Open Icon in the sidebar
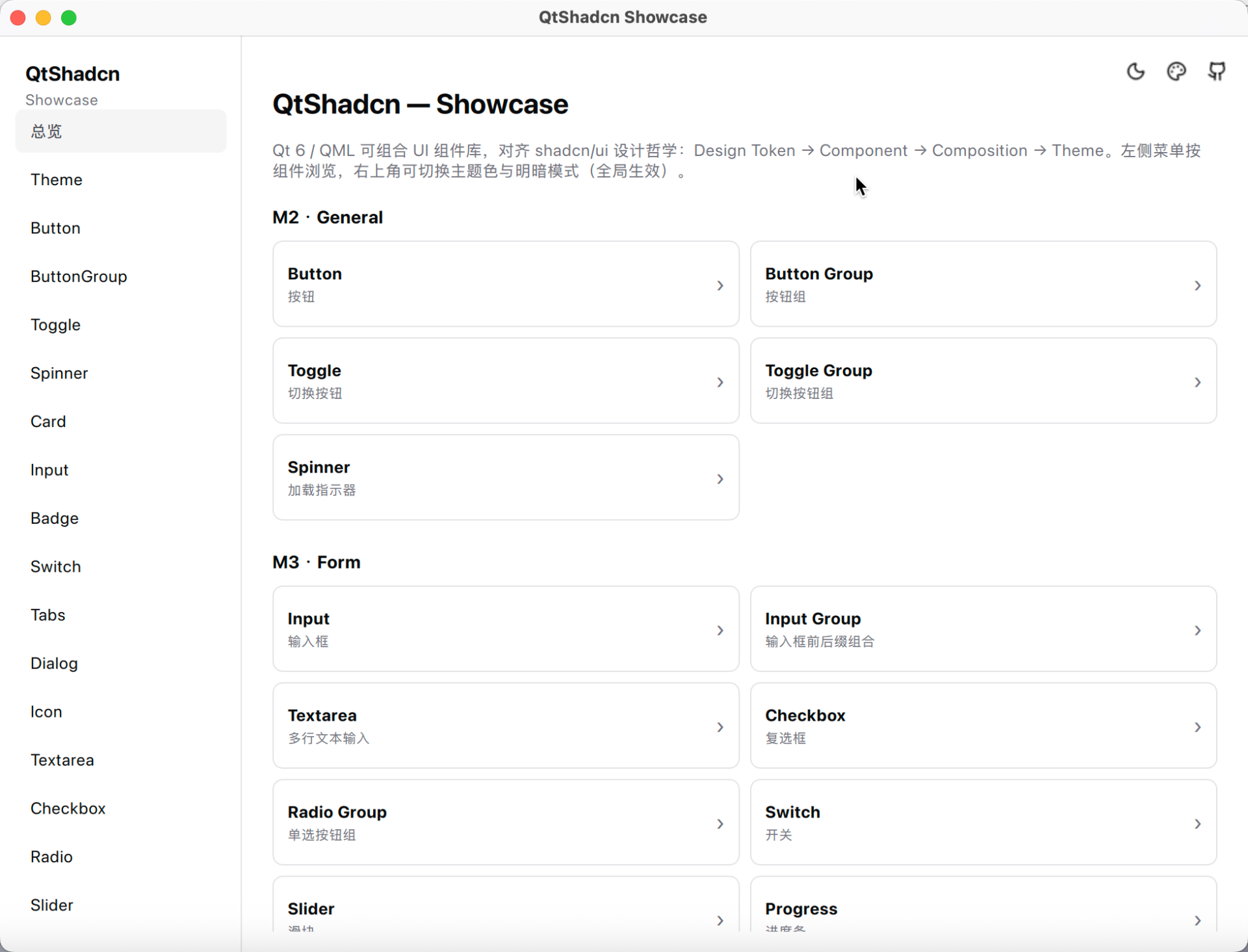Screen dimensions: 1248x952 tap(121, 712)
